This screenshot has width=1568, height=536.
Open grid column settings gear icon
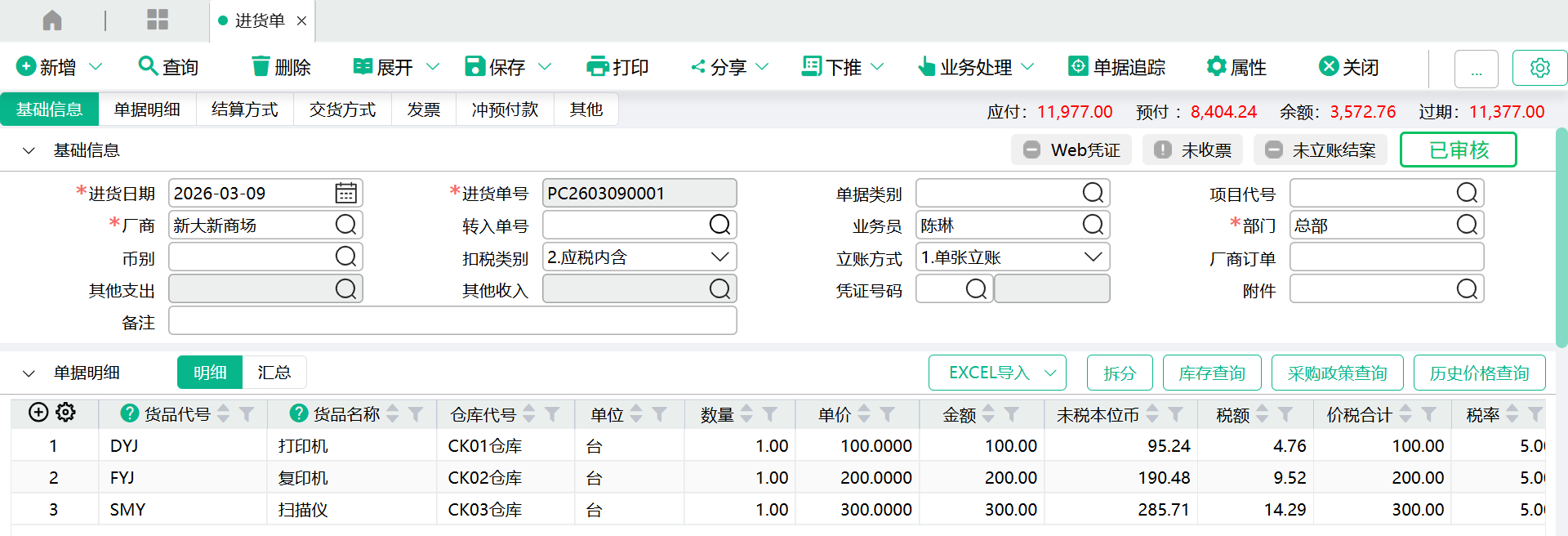(66, 413)
